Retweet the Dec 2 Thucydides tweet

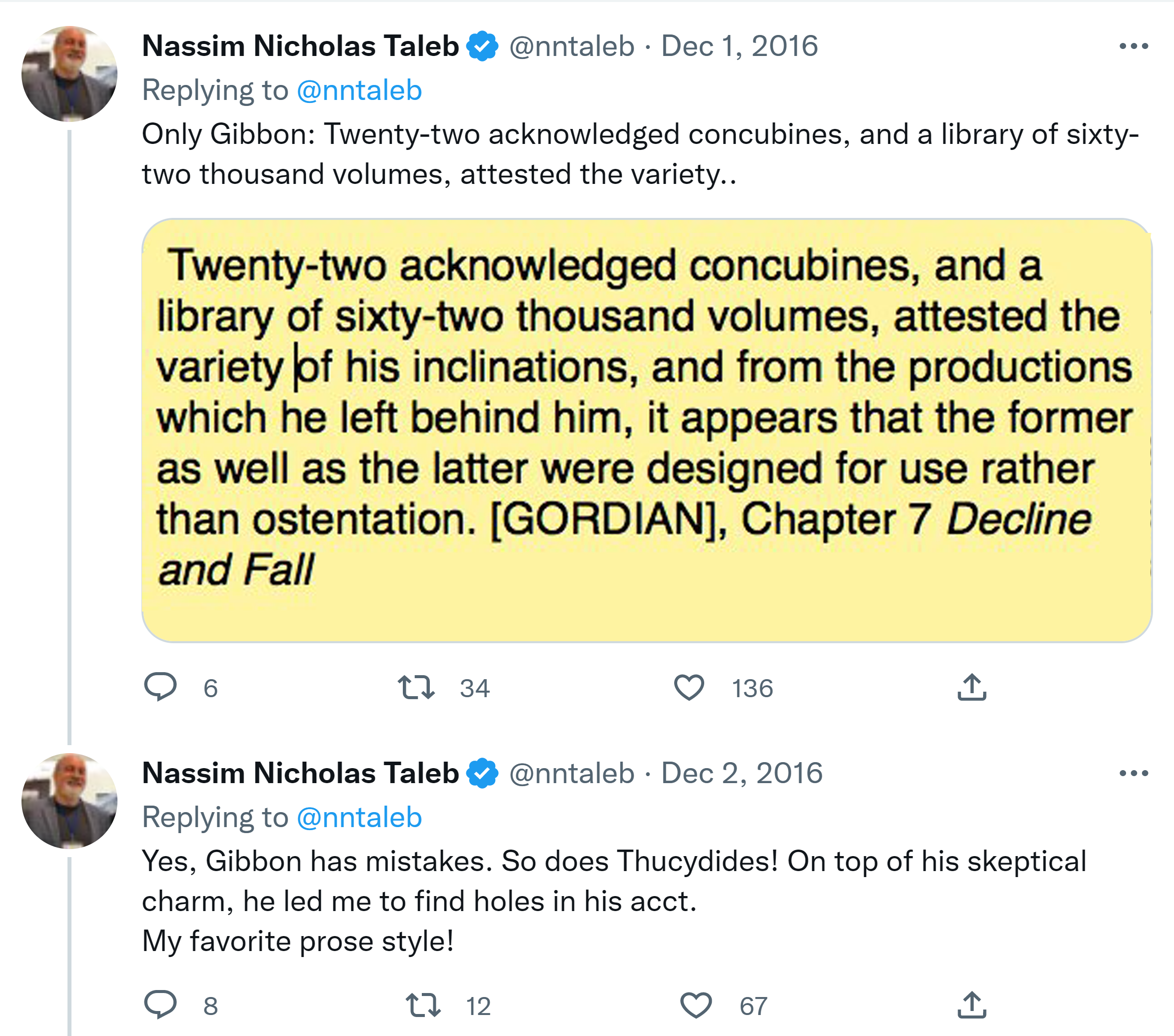click(x=423, y=1006)
